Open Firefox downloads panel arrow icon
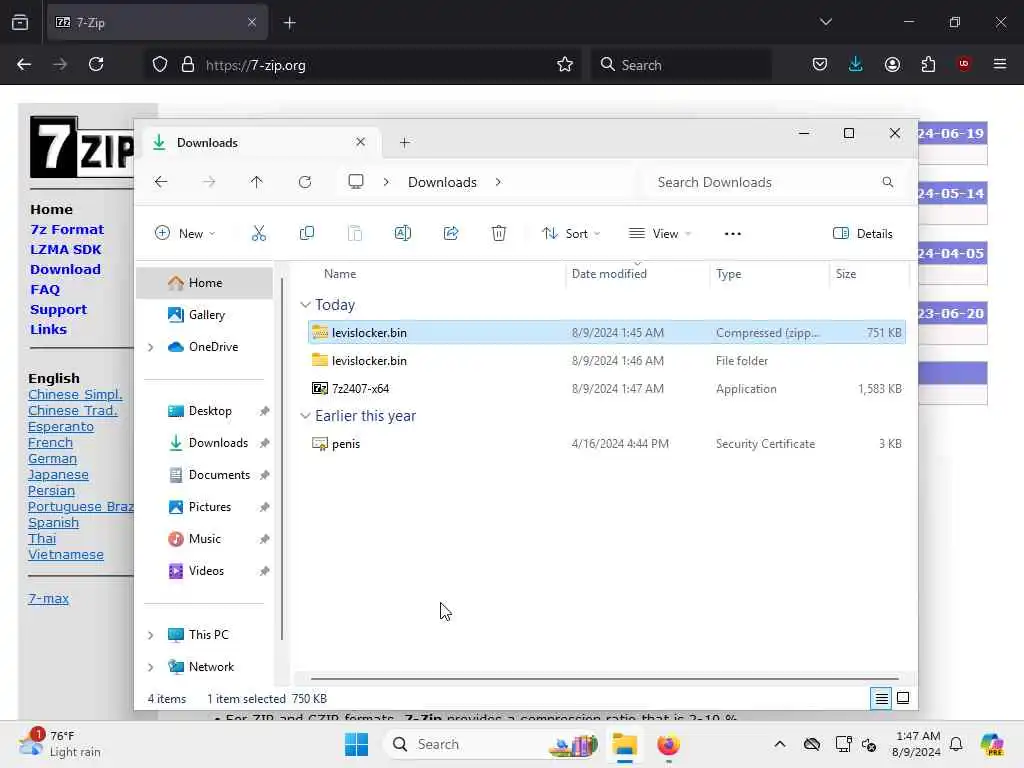Screen dimensions: 1024x768 pos(856,64)
